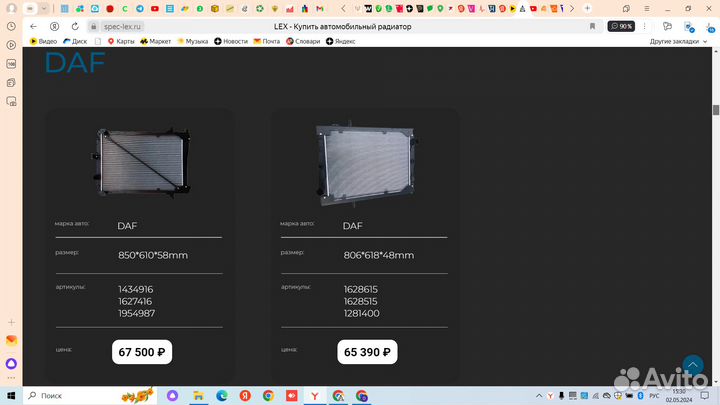Open the Словари bookmark
The width and height of the screenshot is (720, 405).
click(x=303, y=41)
